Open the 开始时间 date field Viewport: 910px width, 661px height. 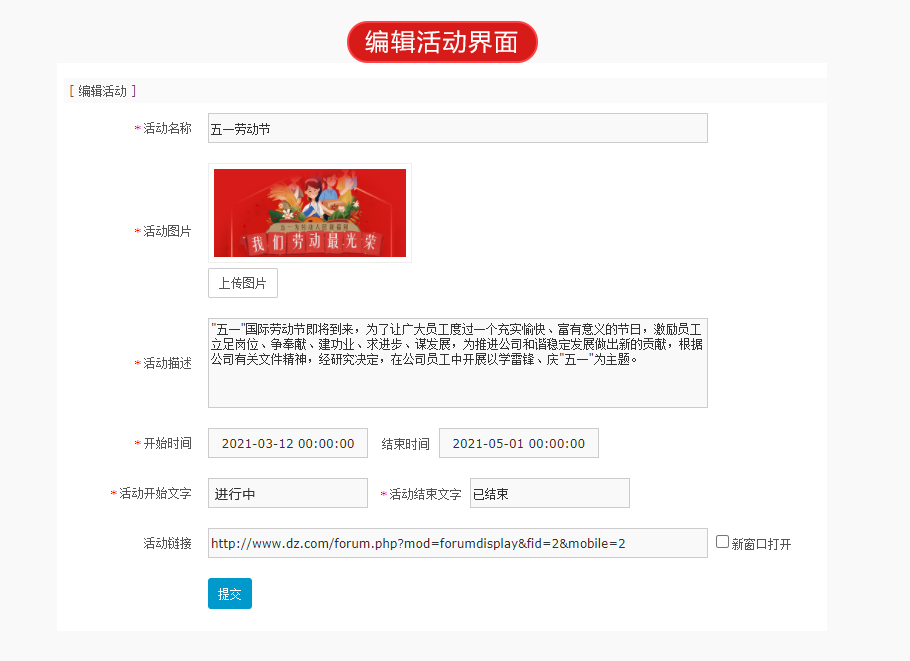(x=288, y=443)
